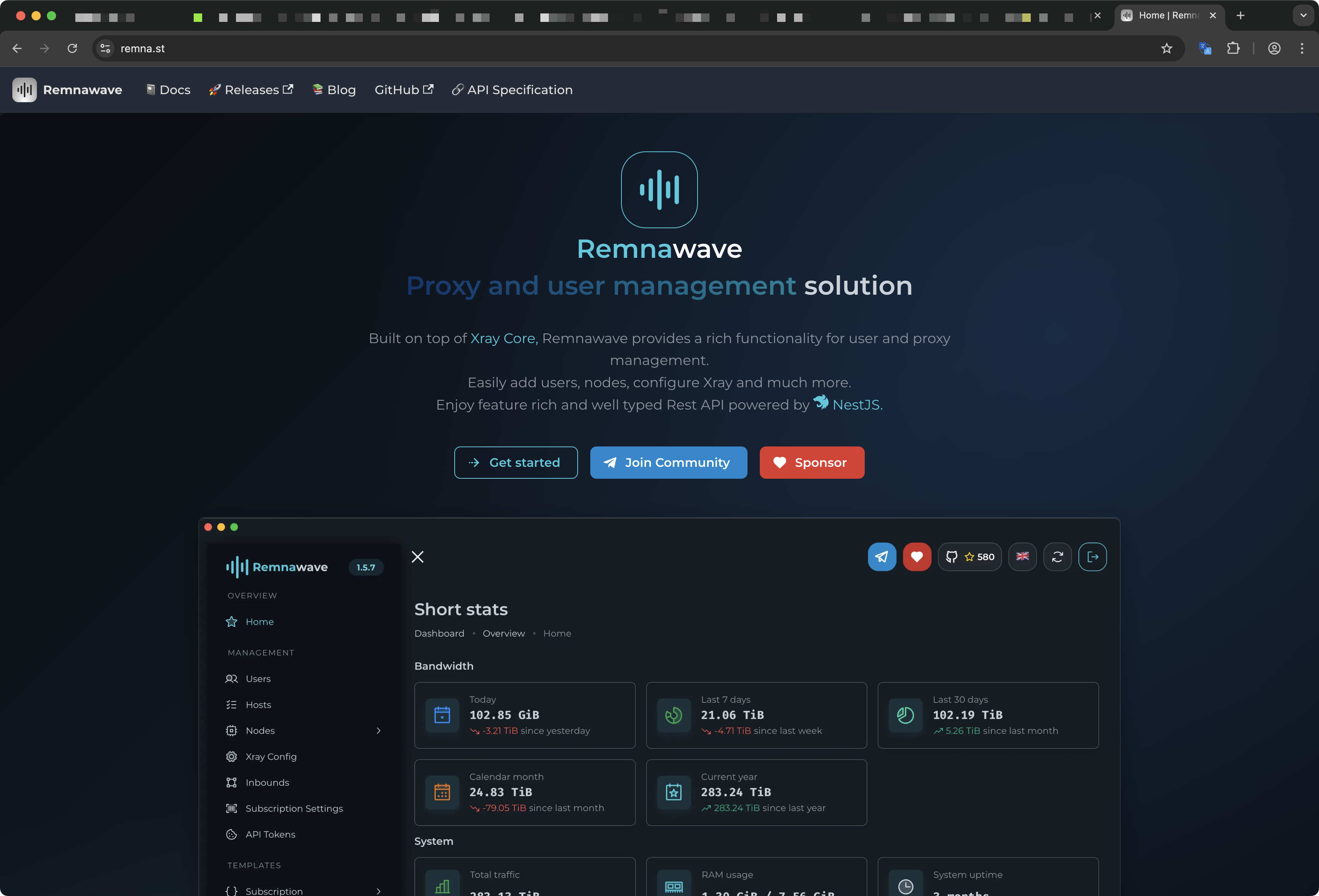Open the GitHub link in navbar
This screenshot has height=896, width=1319.
404,90
